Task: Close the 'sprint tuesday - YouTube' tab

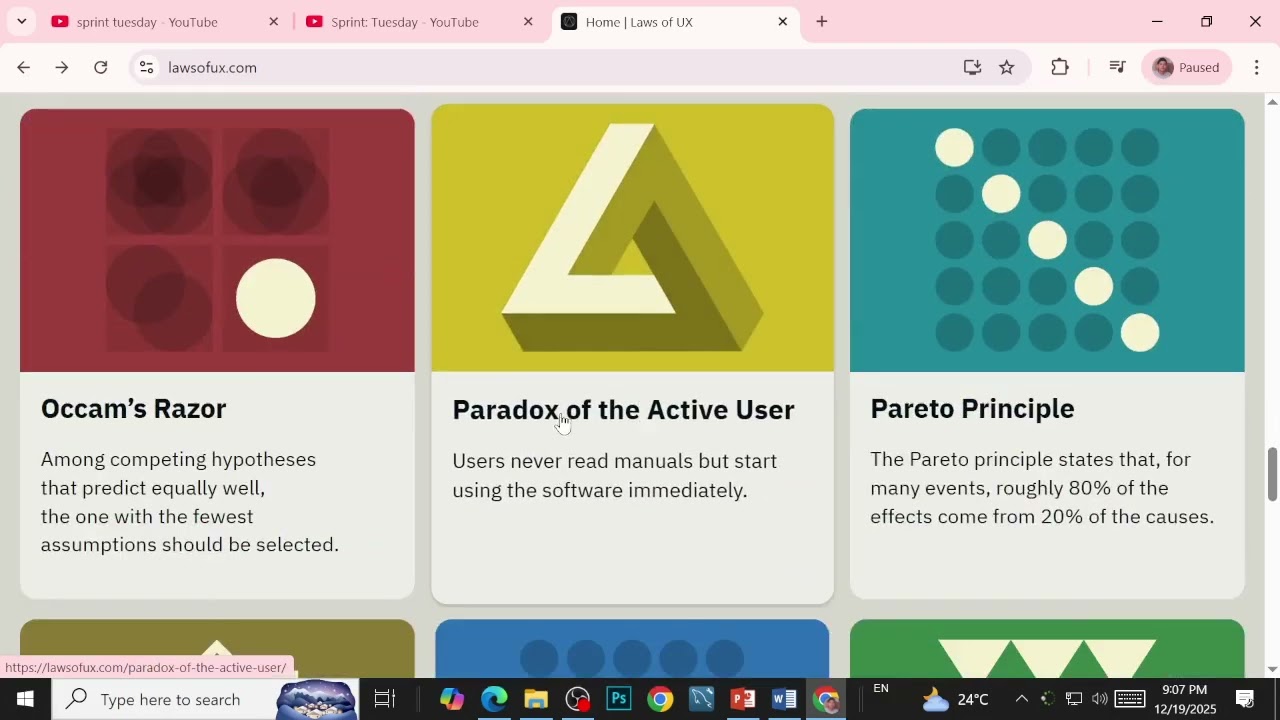Action: (274, 21)
